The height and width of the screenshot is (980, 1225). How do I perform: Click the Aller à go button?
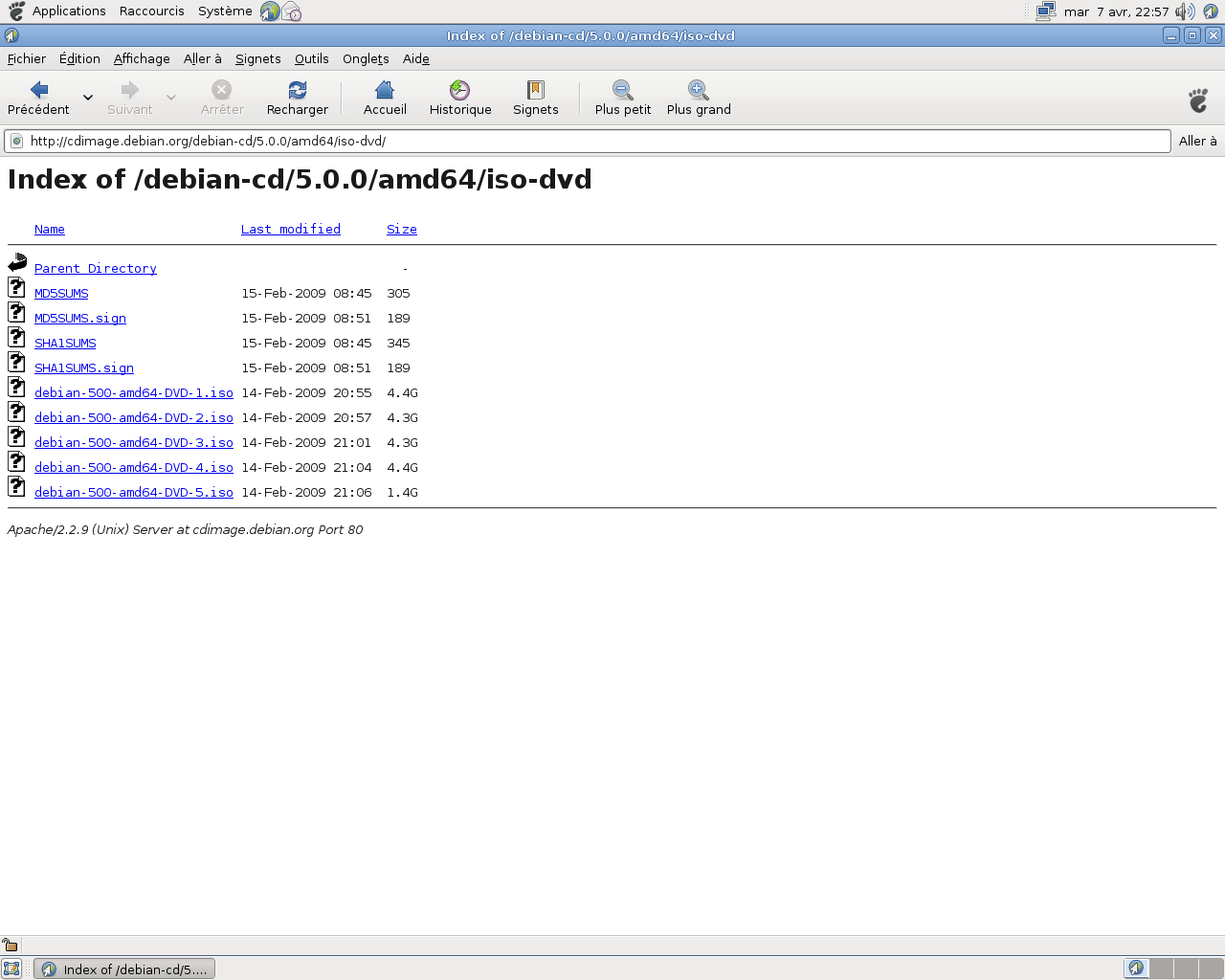[x=1198, y=141]
